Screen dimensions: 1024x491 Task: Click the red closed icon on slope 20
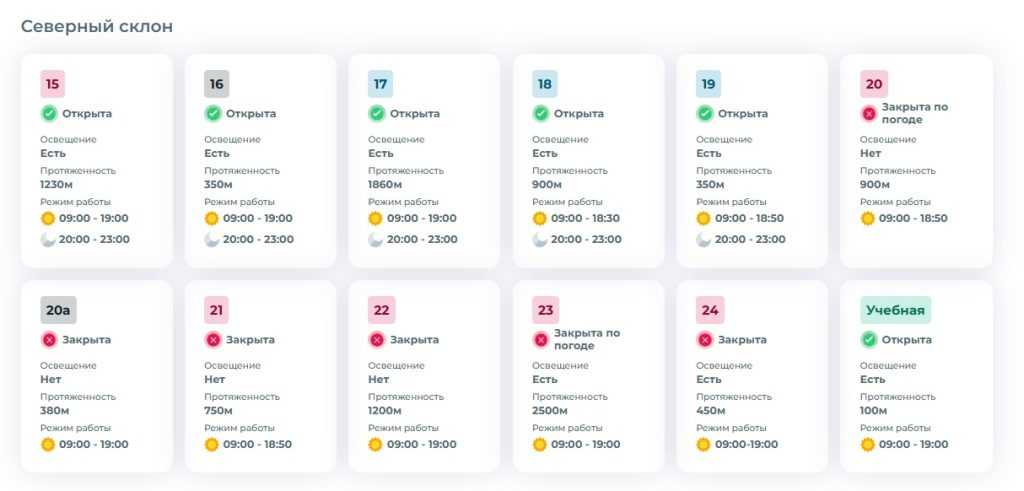869,114
